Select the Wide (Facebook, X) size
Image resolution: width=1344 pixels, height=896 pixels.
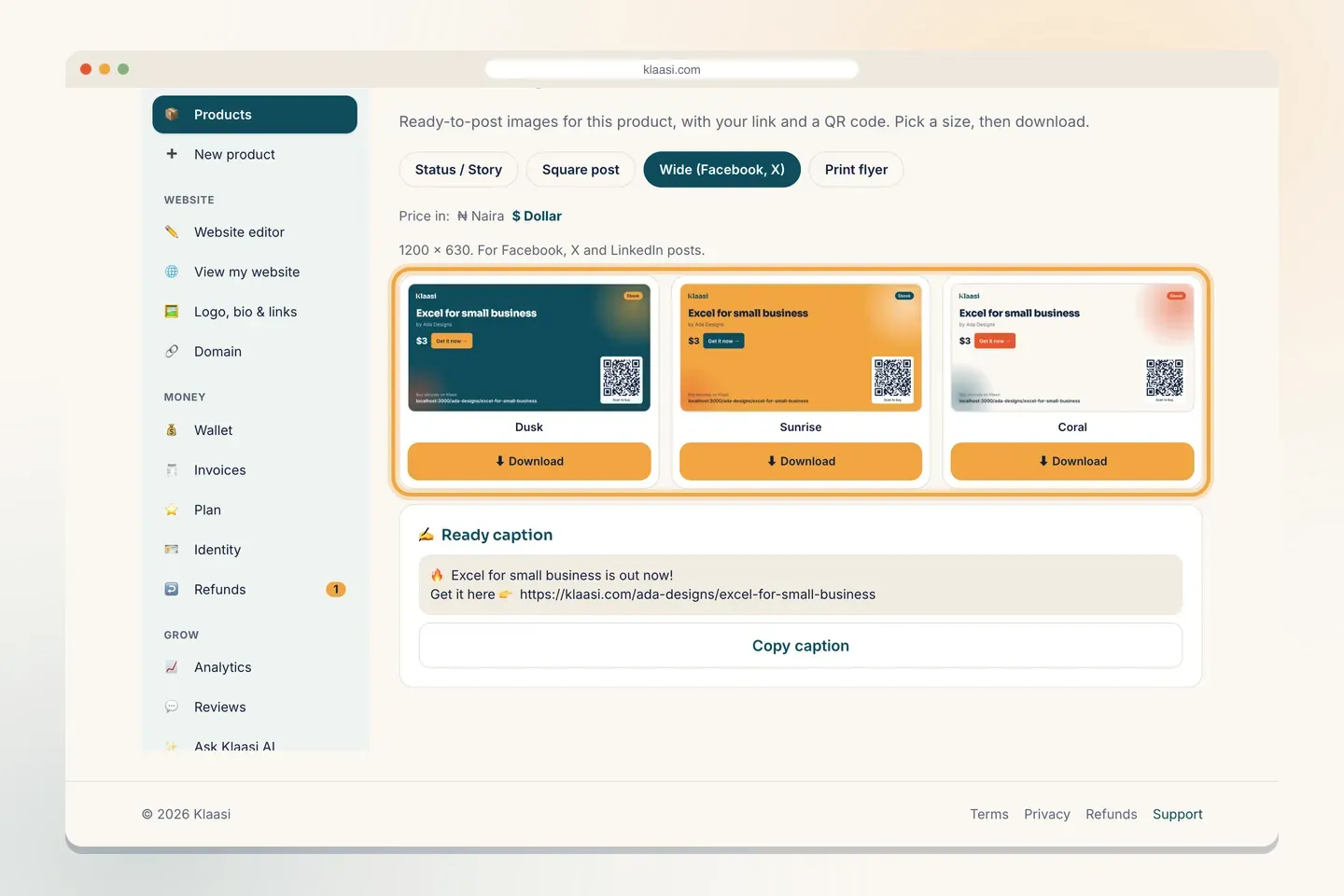(x=722, y=169)
